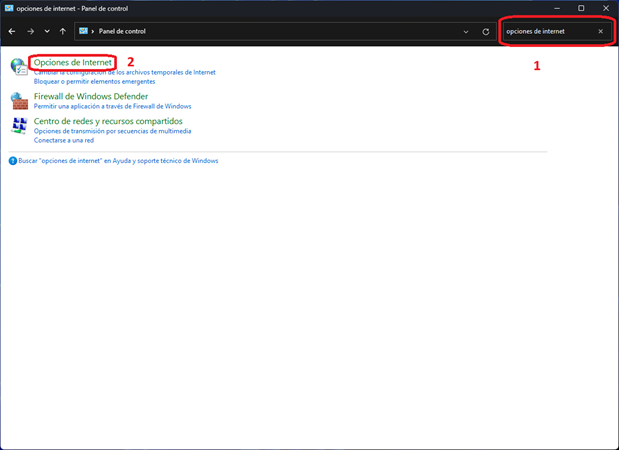619x450 pixels.
Task: Click the window title bar Control Panel icon
Action: pos(9,8)
